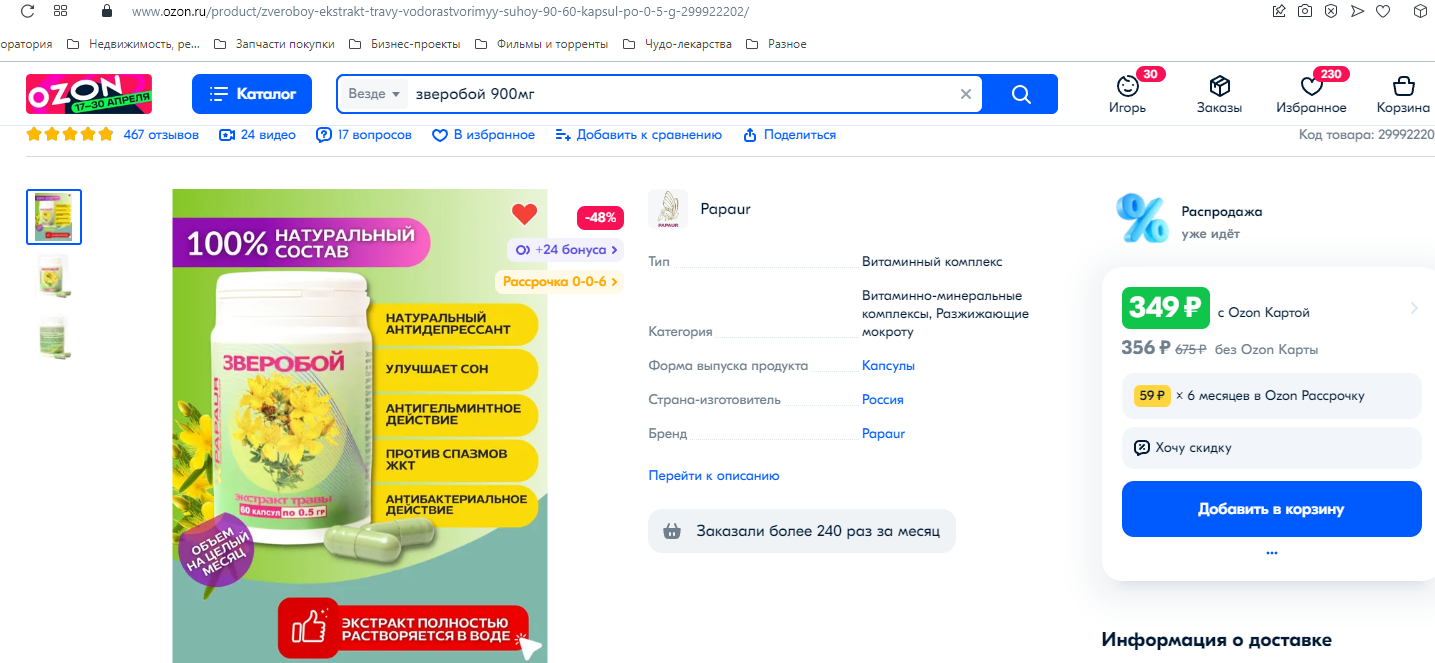Click the blue magnifier search button

pyautogui.click(x=1020, y=94)
